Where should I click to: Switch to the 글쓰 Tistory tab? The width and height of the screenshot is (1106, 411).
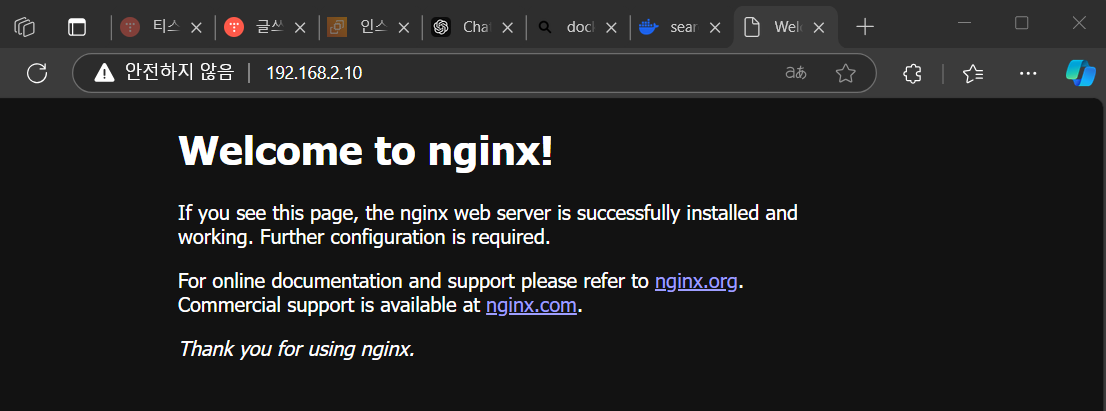pos(254,27)
